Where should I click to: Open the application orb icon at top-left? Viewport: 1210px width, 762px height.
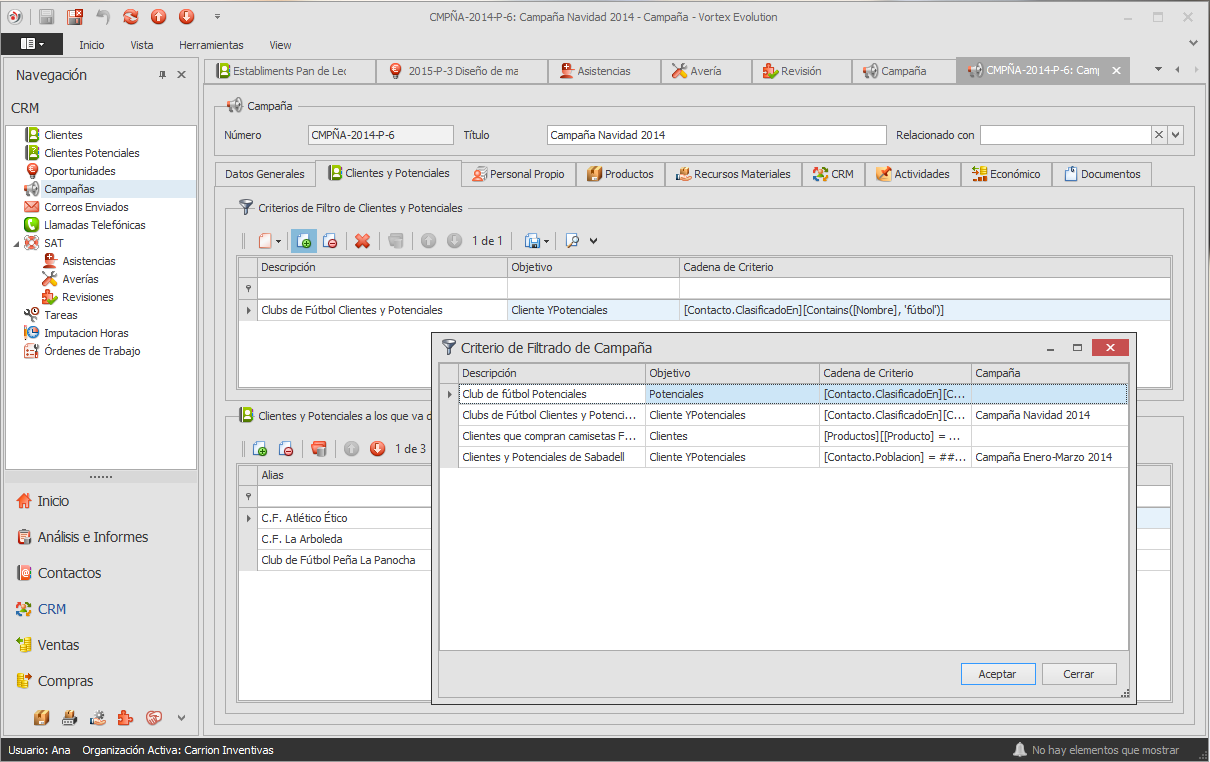click(x=14, y=17)
